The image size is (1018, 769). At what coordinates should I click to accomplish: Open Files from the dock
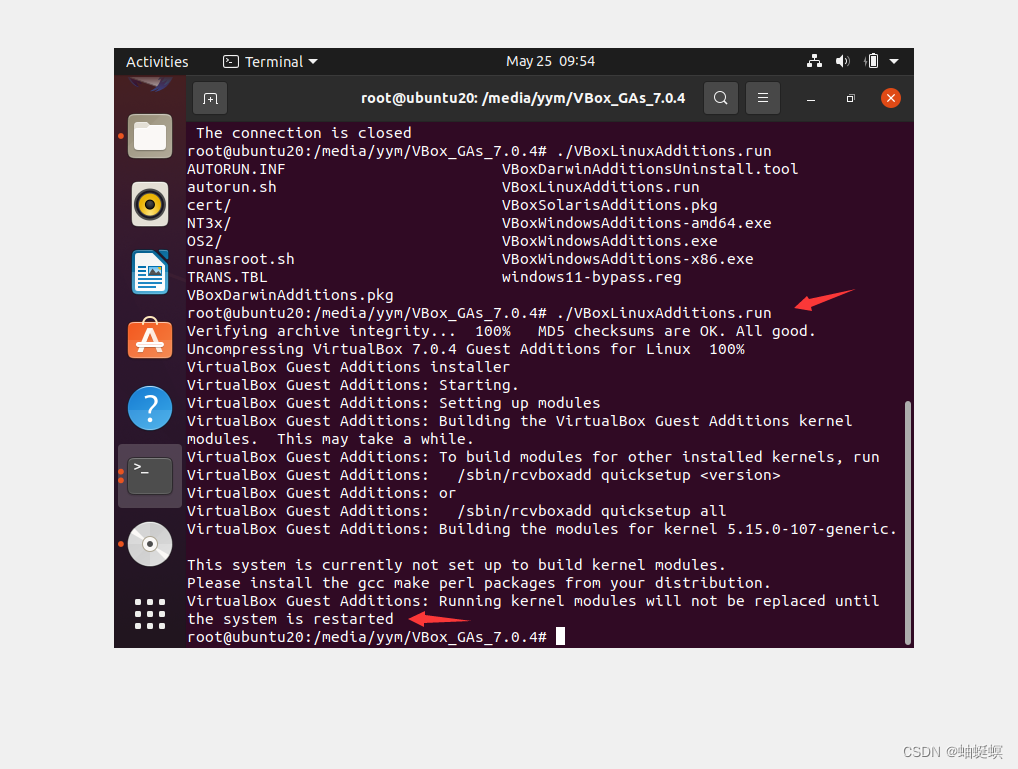tap(149, 136)
